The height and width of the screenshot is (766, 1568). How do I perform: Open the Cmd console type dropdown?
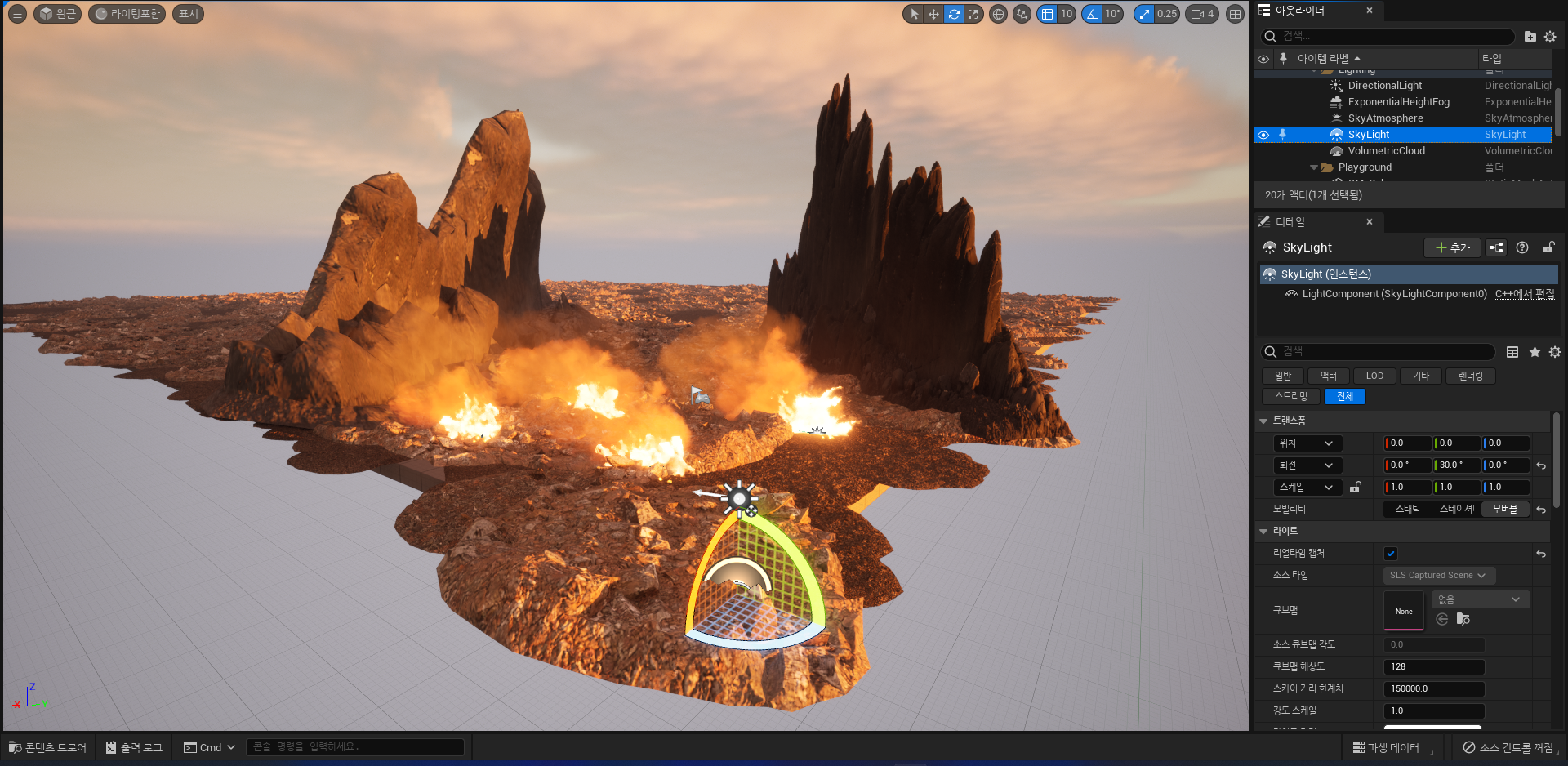[209, 748]
